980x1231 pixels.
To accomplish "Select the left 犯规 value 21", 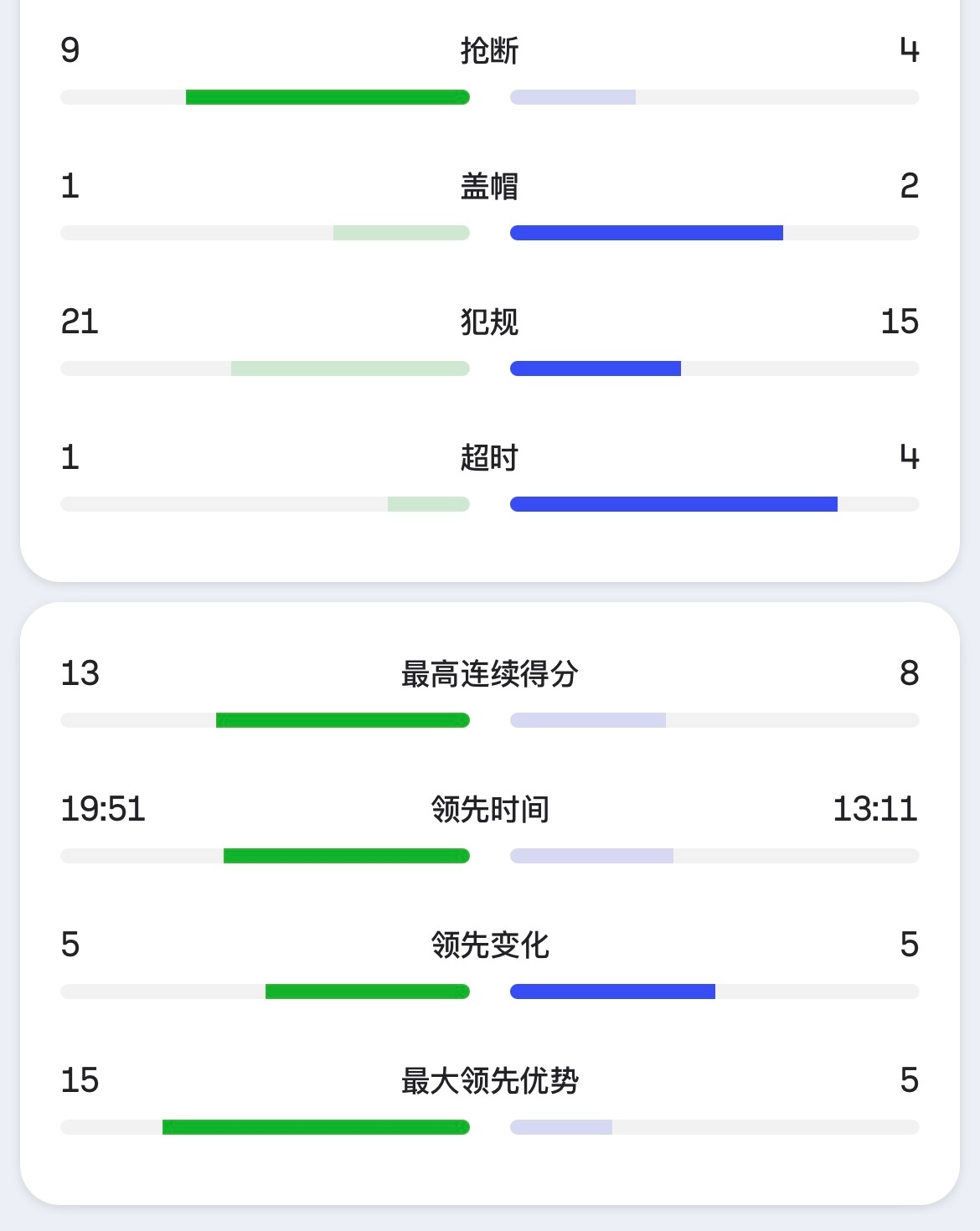I will tap(80, 322).
